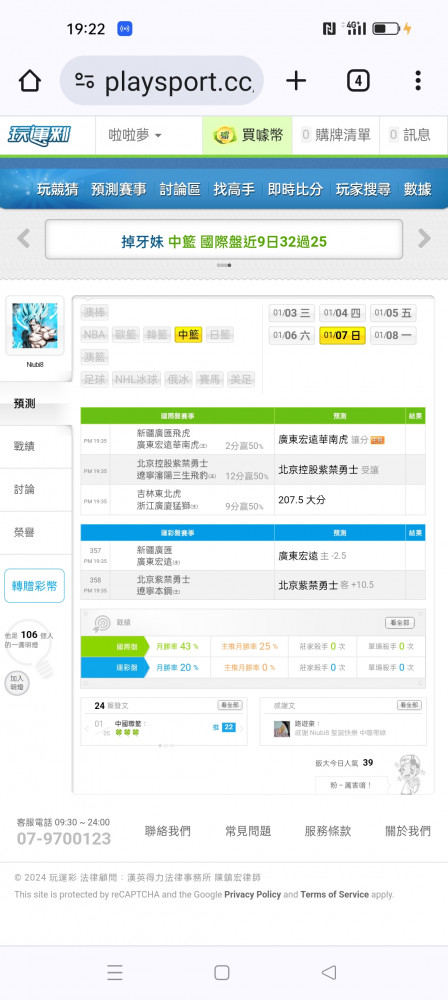The width and height of the screenshot is (448, 1000).
Task: Select highlighted 中籃 league filter
Action: 188,335
